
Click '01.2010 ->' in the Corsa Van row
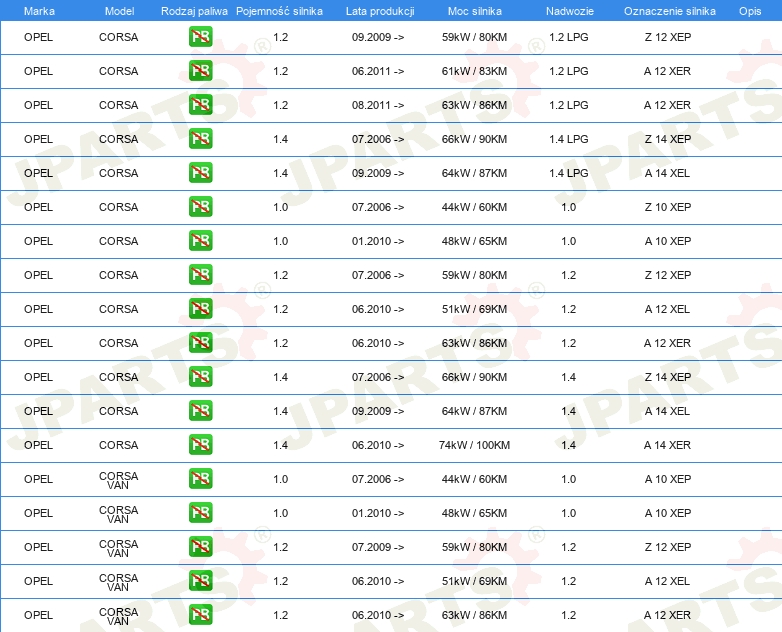coord(378,513)
